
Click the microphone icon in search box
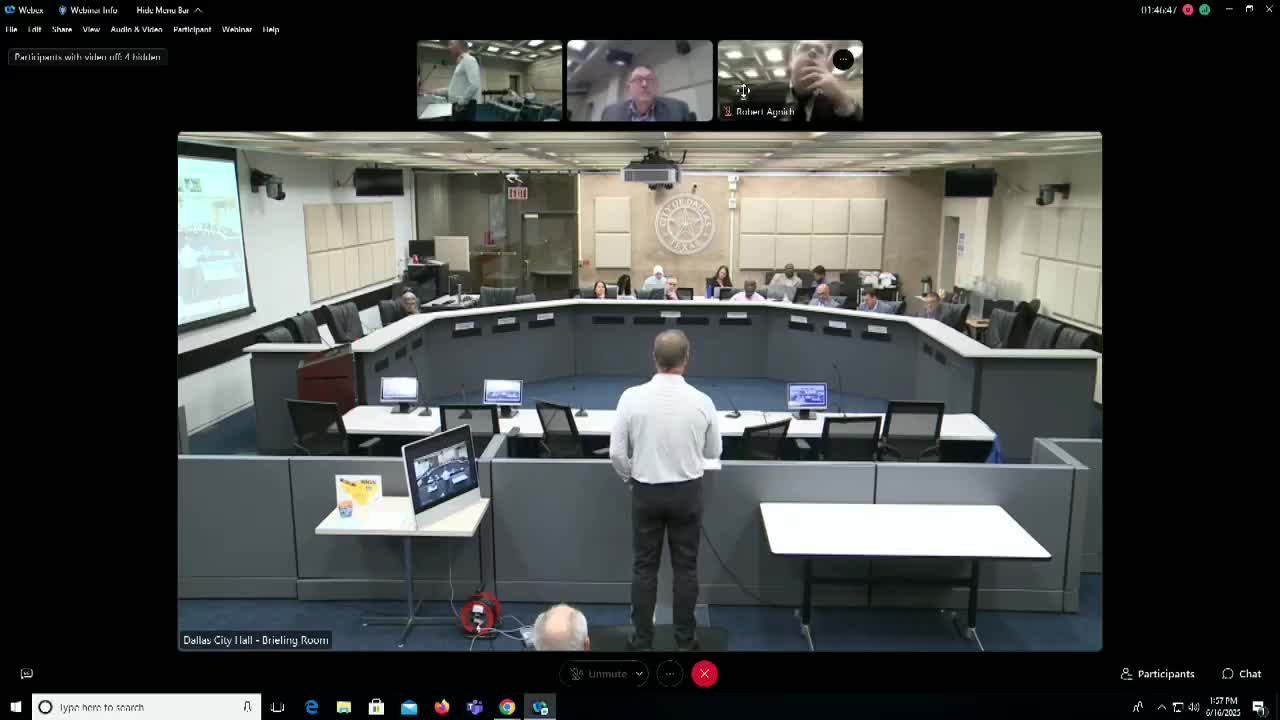[247, 707]
